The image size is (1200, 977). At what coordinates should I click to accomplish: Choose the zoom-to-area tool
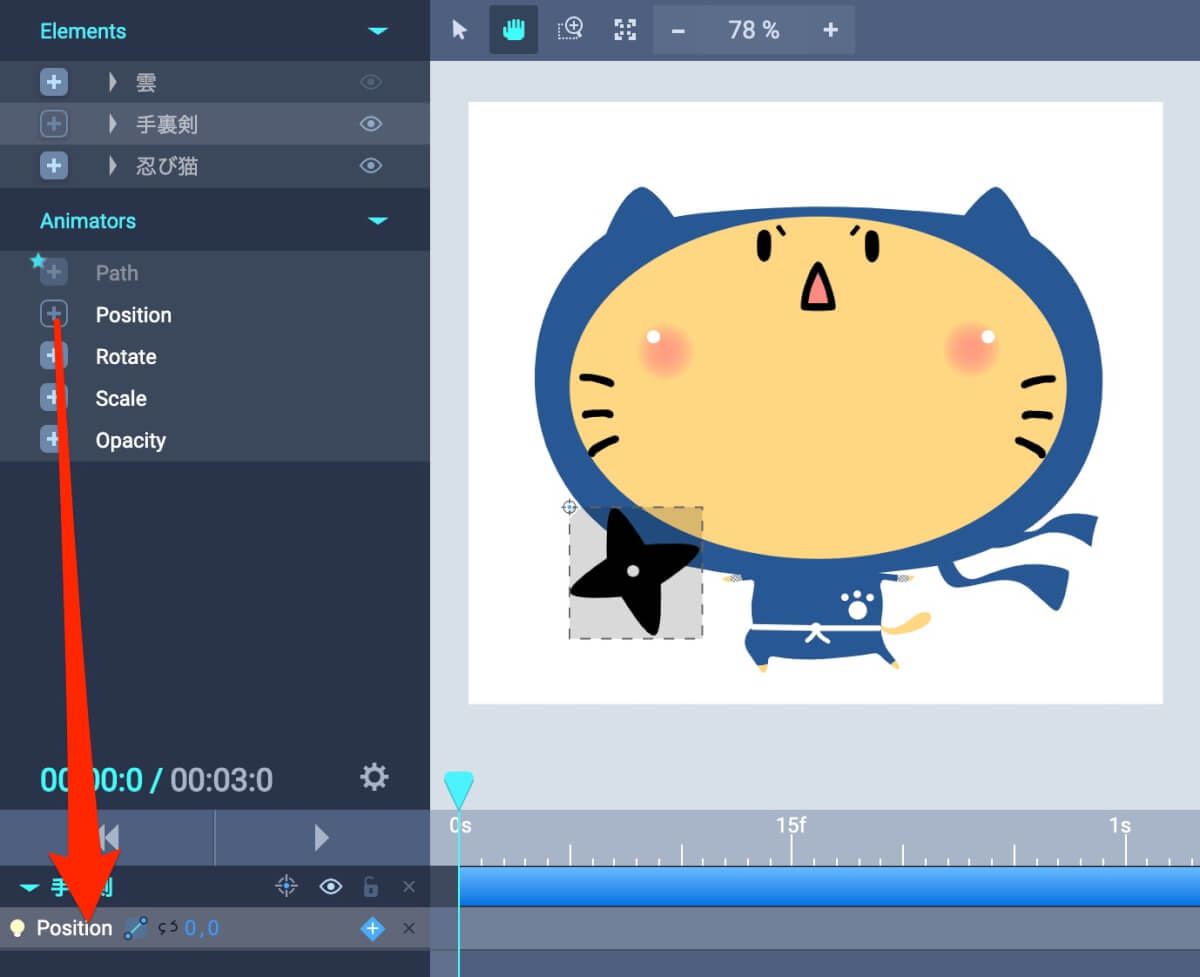point(570,30)
